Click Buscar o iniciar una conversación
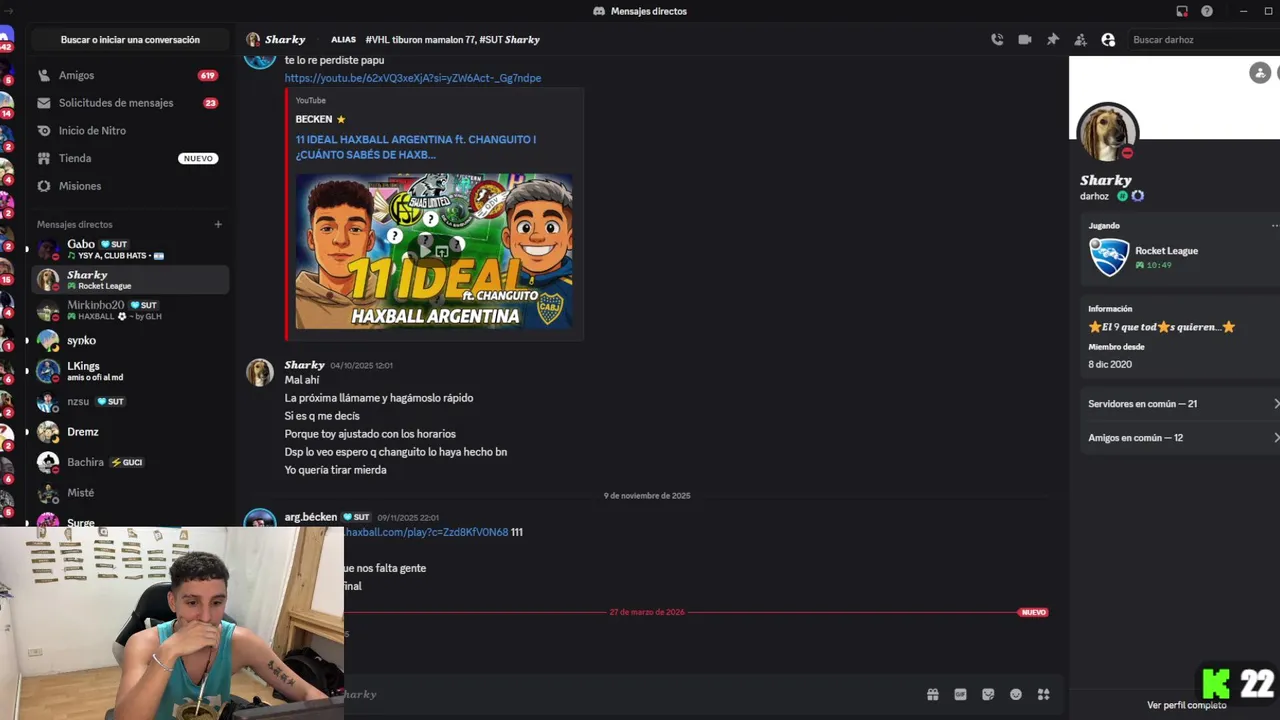Viewport: 1280px width, 720px height. [130, 40]
